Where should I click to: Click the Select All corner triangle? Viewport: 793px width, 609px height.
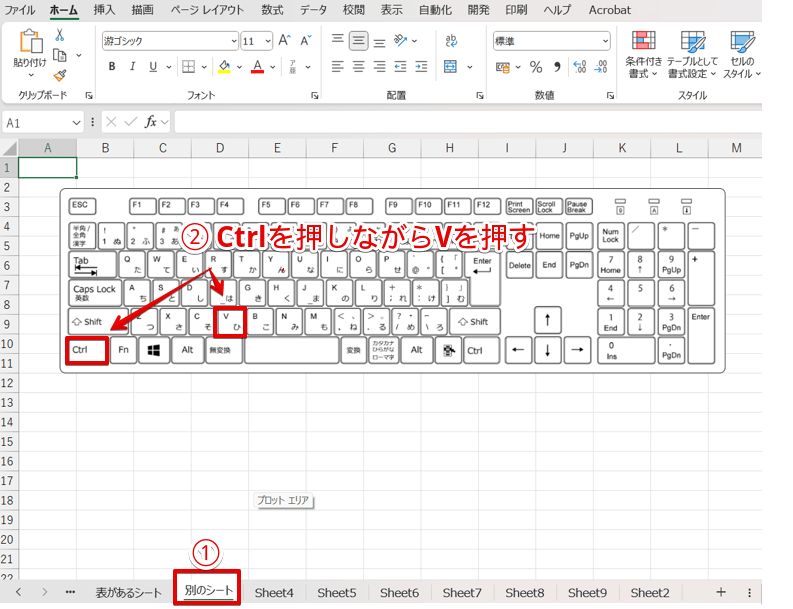click(x=9, y=148)
